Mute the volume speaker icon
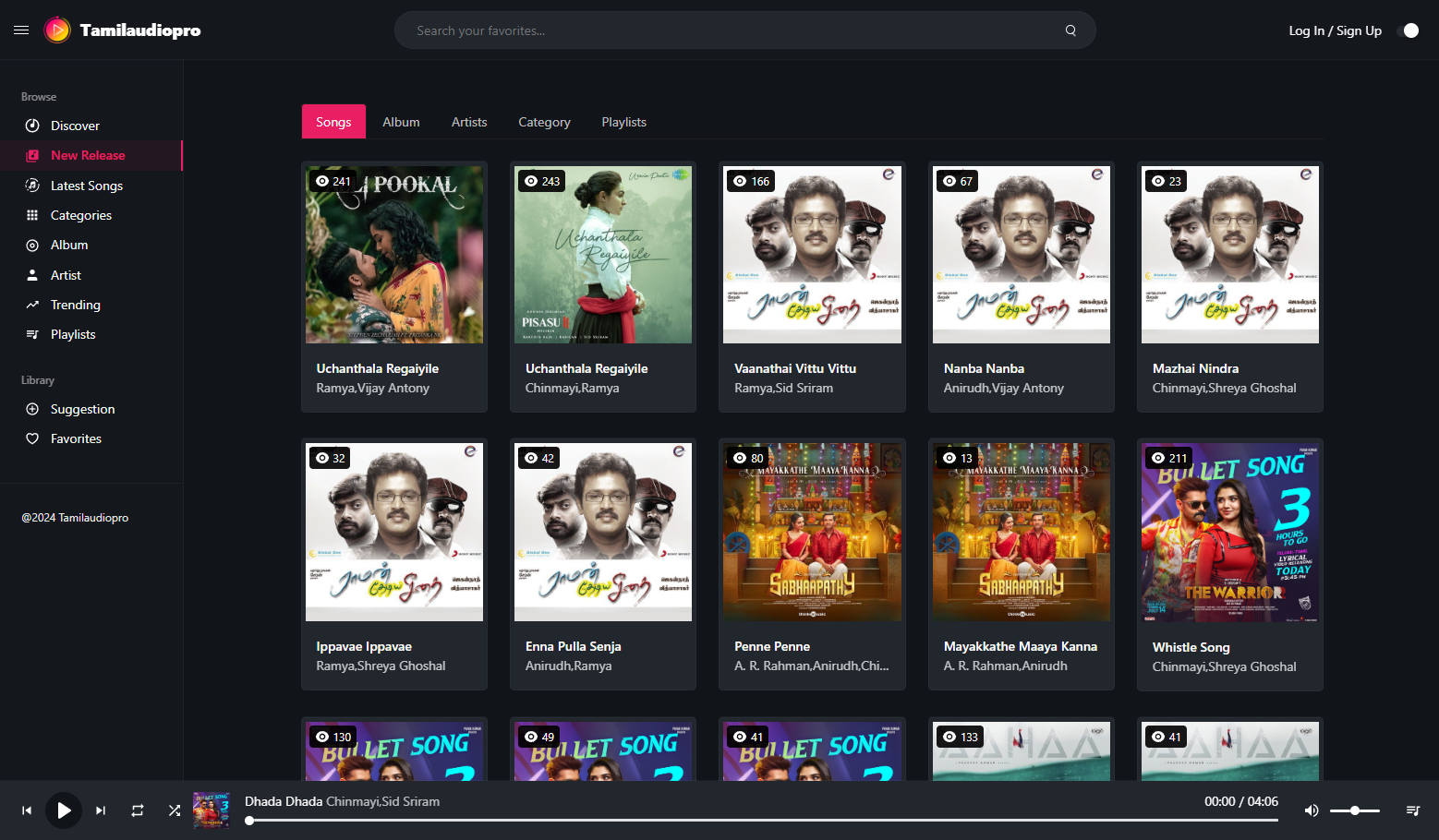 [1312, 810]
